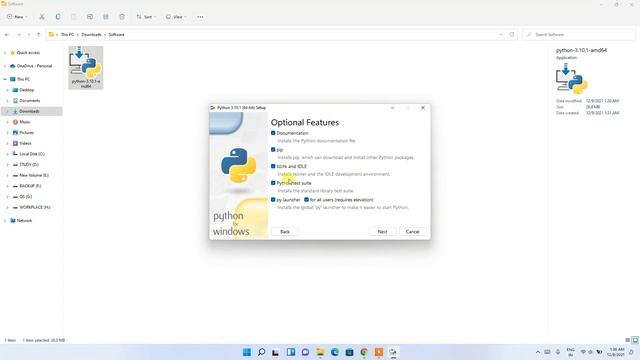Show hidden system tray icons

coord(538,352)
